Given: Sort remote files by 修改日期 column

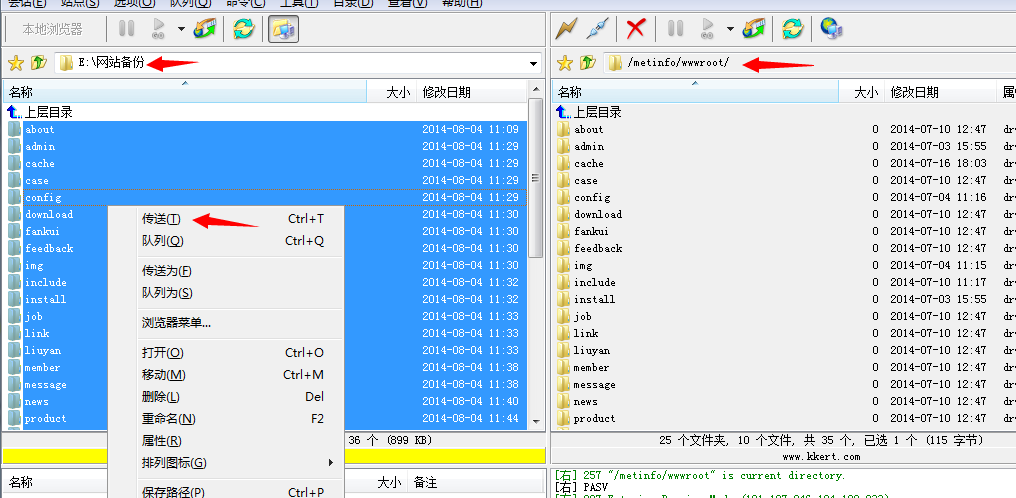Looking at the screenshot, I should tap(915, 92).
